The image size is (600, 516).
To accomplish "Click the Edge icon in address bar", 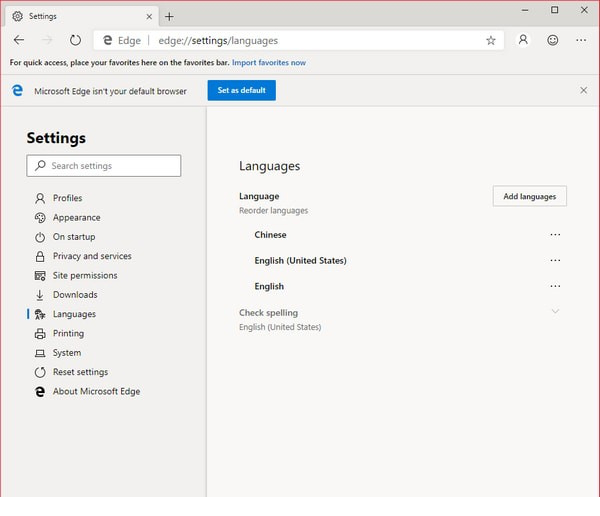I will (108, 40).
